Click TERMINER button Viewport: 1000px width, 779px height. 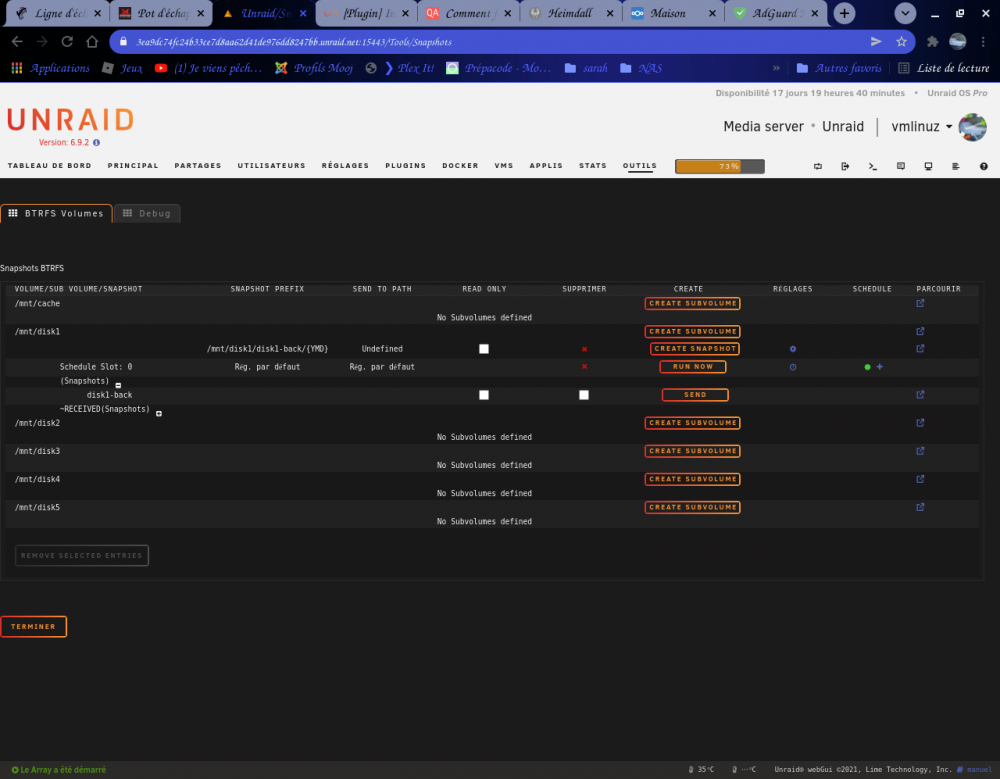33,627
